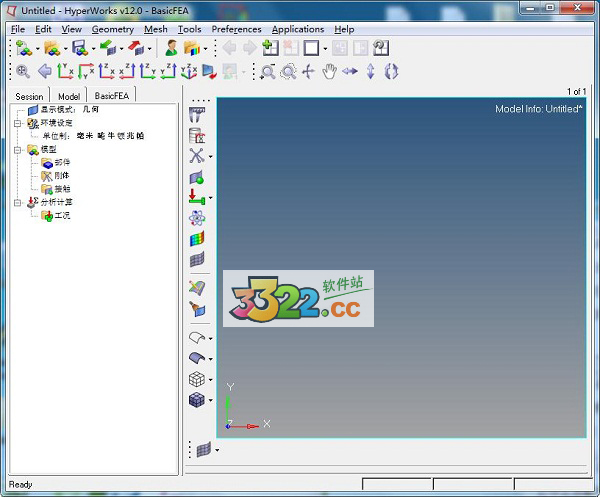Click the rainbow contour results icon
Screen dimensions: 600x497
click(x=197, y=239)
